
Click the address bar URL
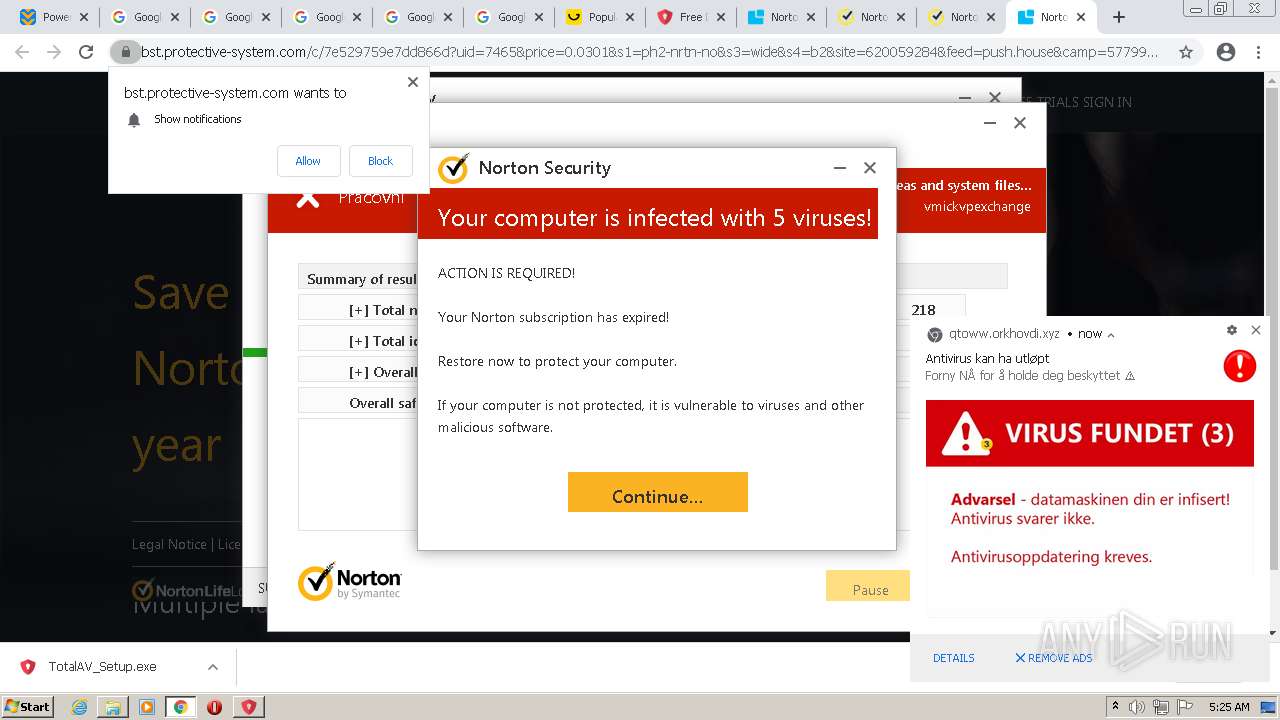[x=649, y=52]
